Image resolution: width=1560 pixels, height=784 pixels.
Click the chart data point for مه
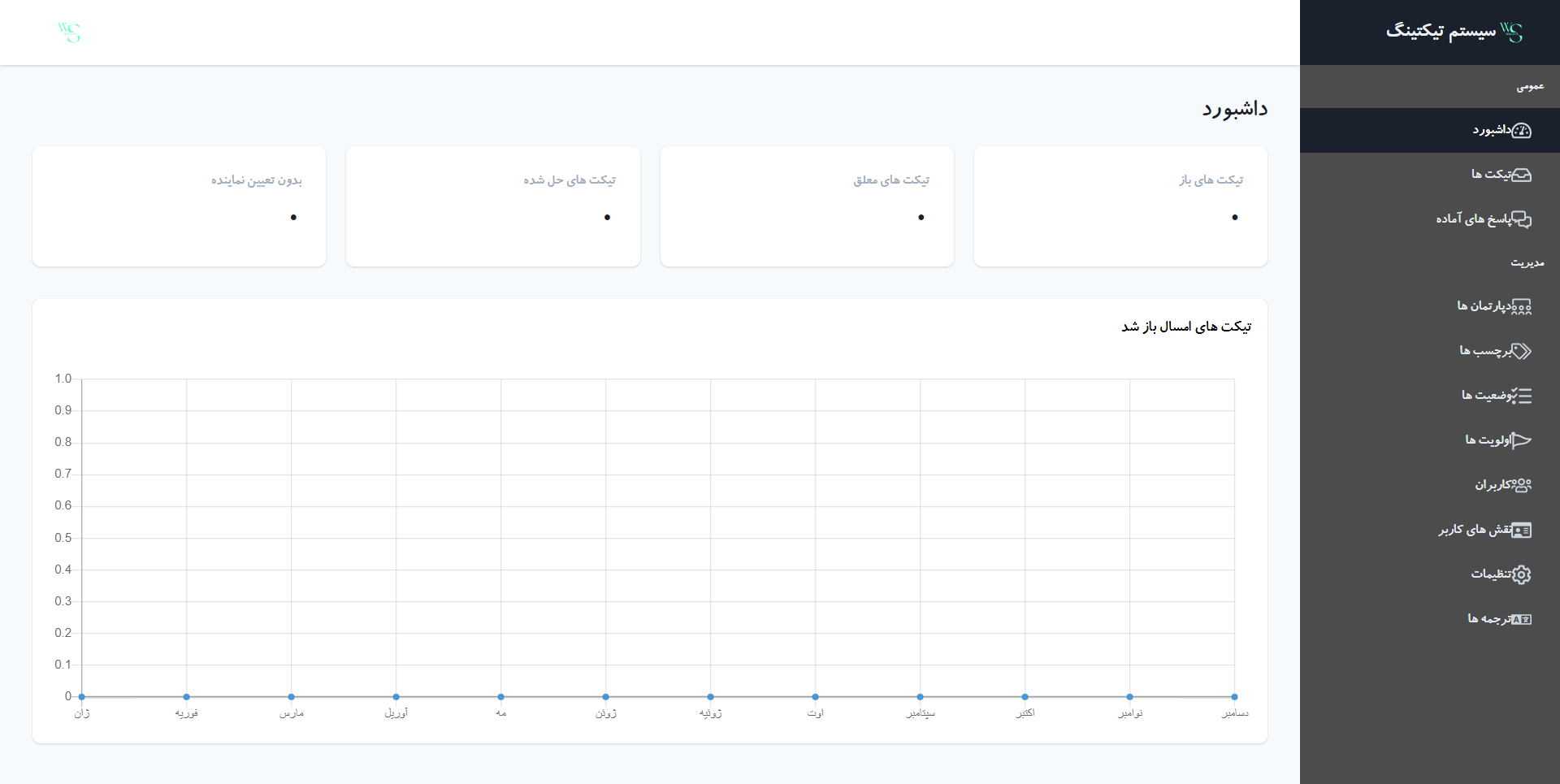501,697
